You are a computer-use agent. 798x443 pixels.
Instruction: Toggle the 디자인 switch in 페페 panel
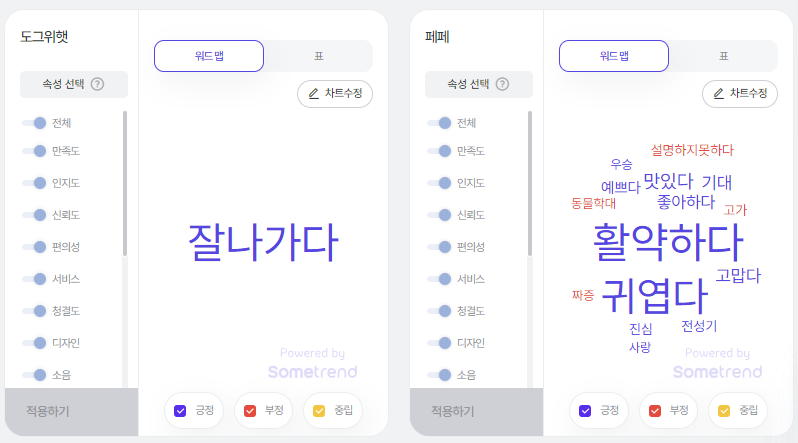click(439, 343)
